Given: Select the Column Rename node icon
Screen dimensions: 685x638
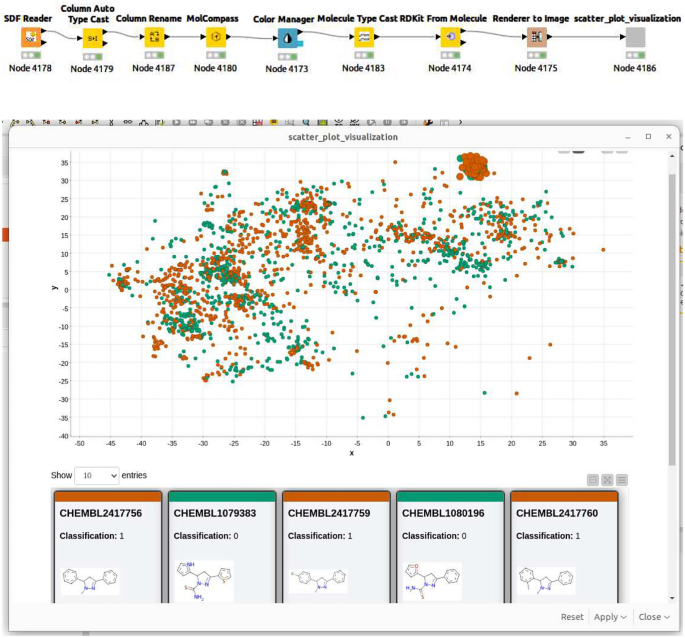Looking at the screenshot, I should (x=154, y=38).
